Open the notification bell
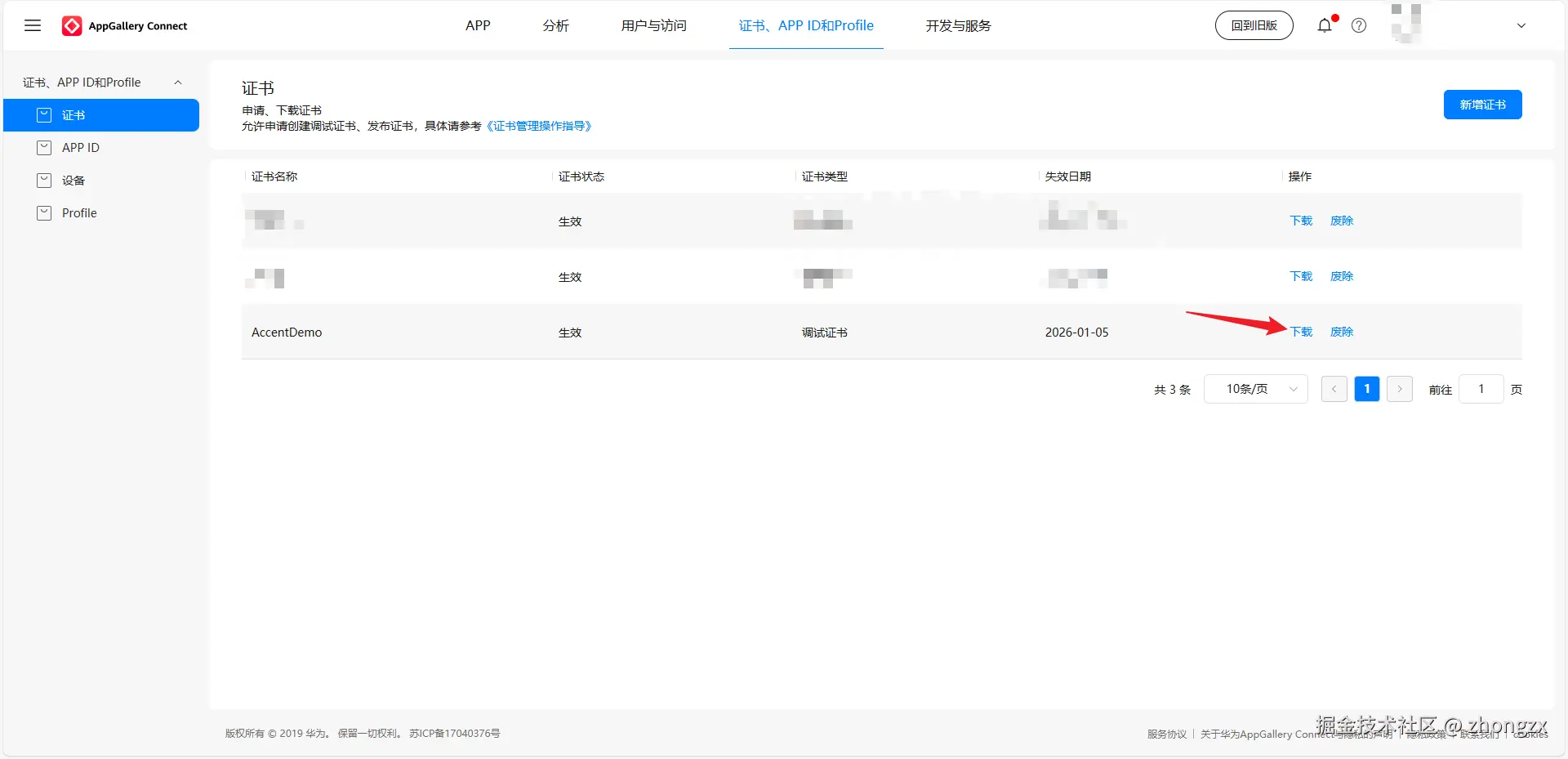Viewport: 1568px width, 759px height. 1324,25
